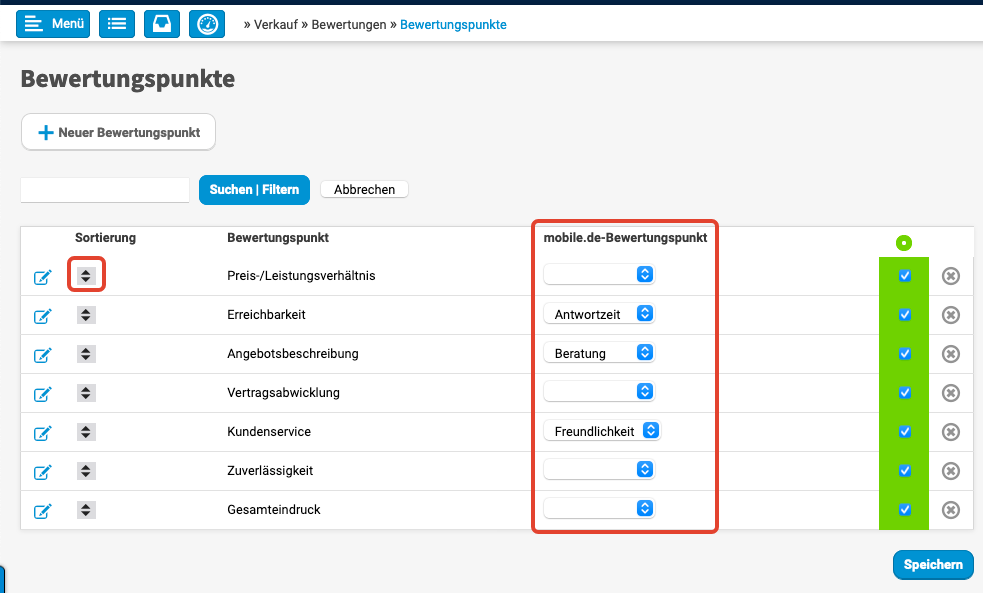Click the sort stepper for Preis-/Leistungsverhältnis

point(86,275)
